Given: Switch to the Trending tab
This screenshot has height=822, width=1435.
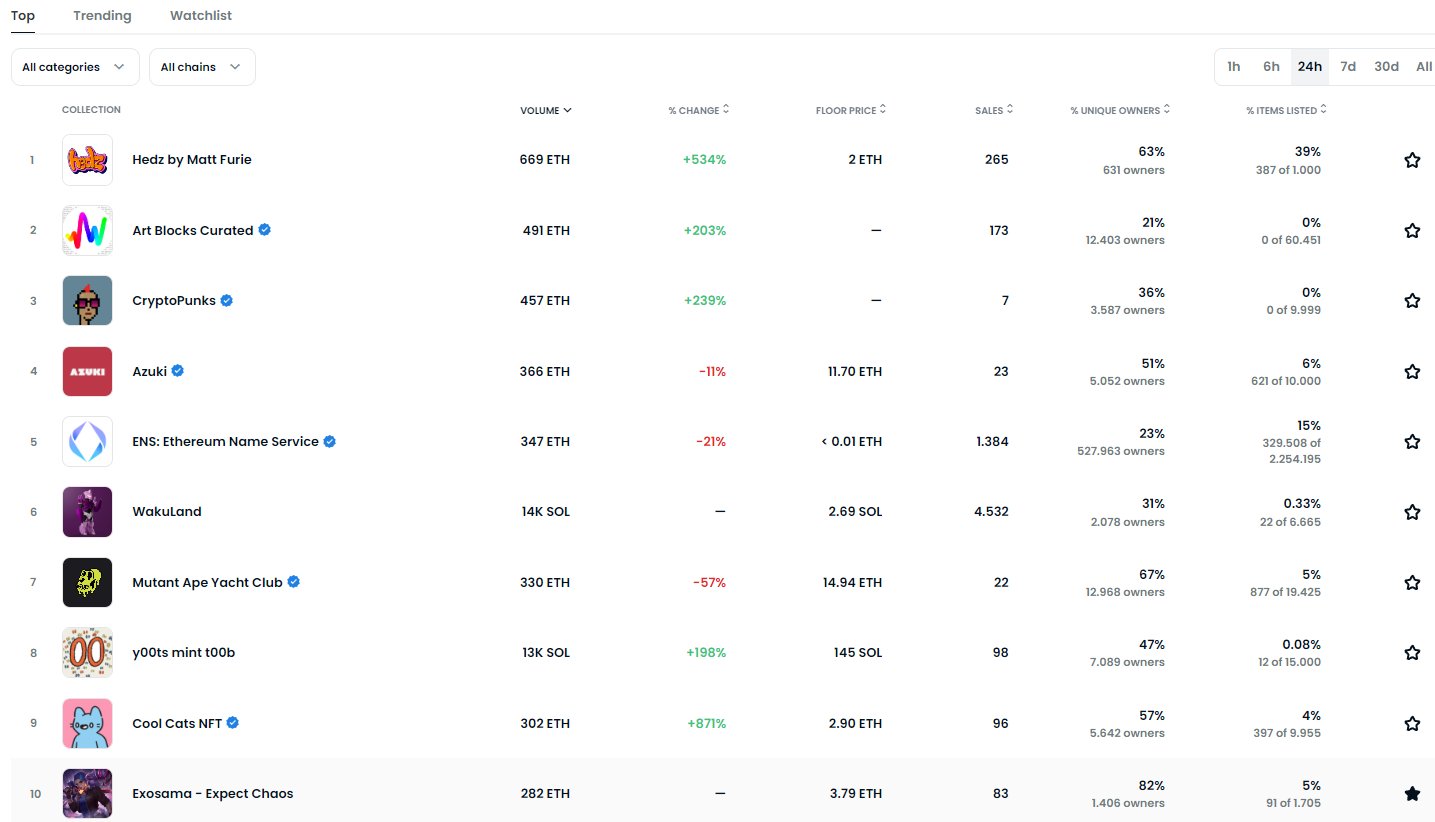Looking at the screenshot, I should click(102, 16).
